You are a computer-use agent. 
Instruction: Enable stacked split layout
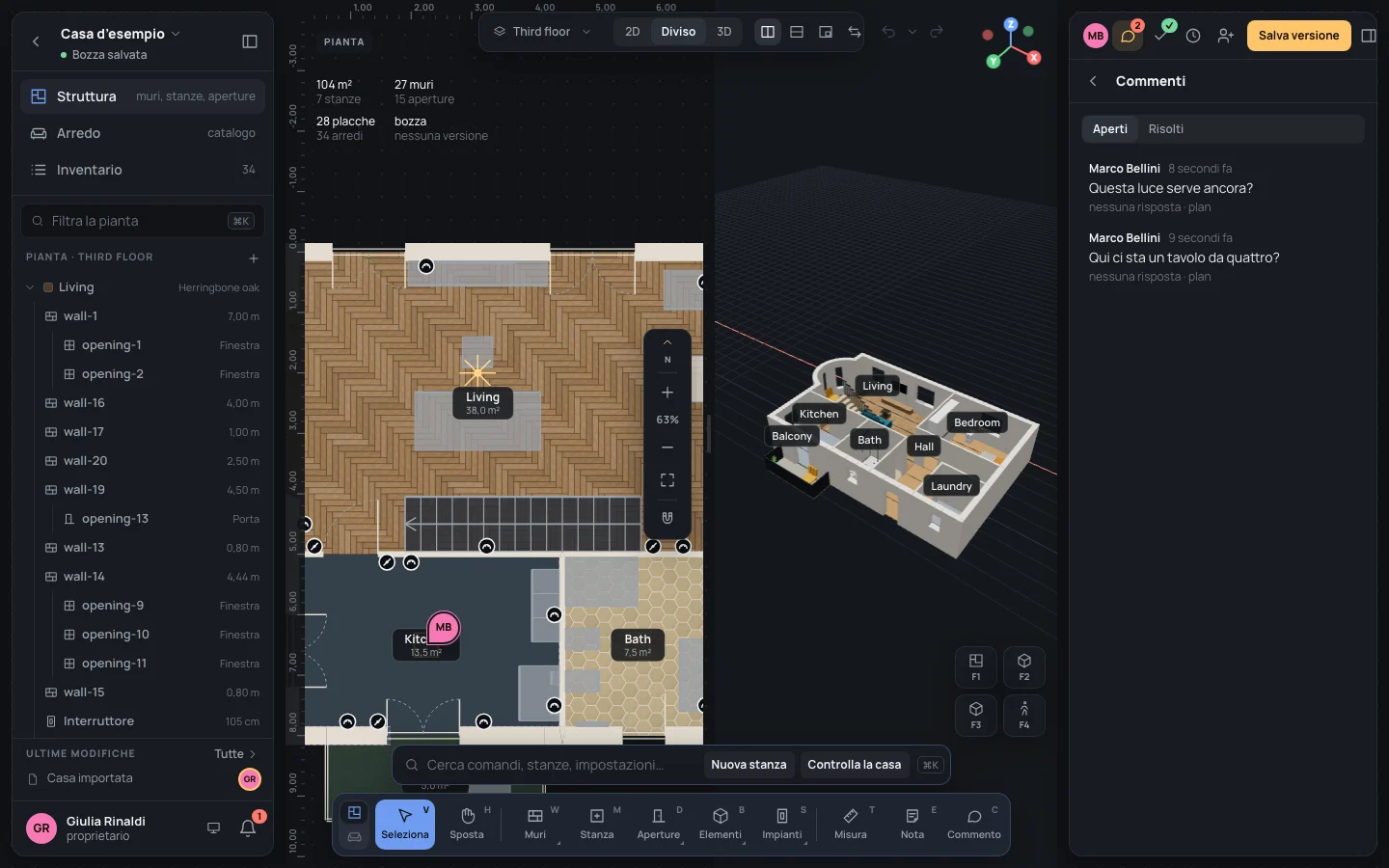pyautogui.click(x=797, y=32)
